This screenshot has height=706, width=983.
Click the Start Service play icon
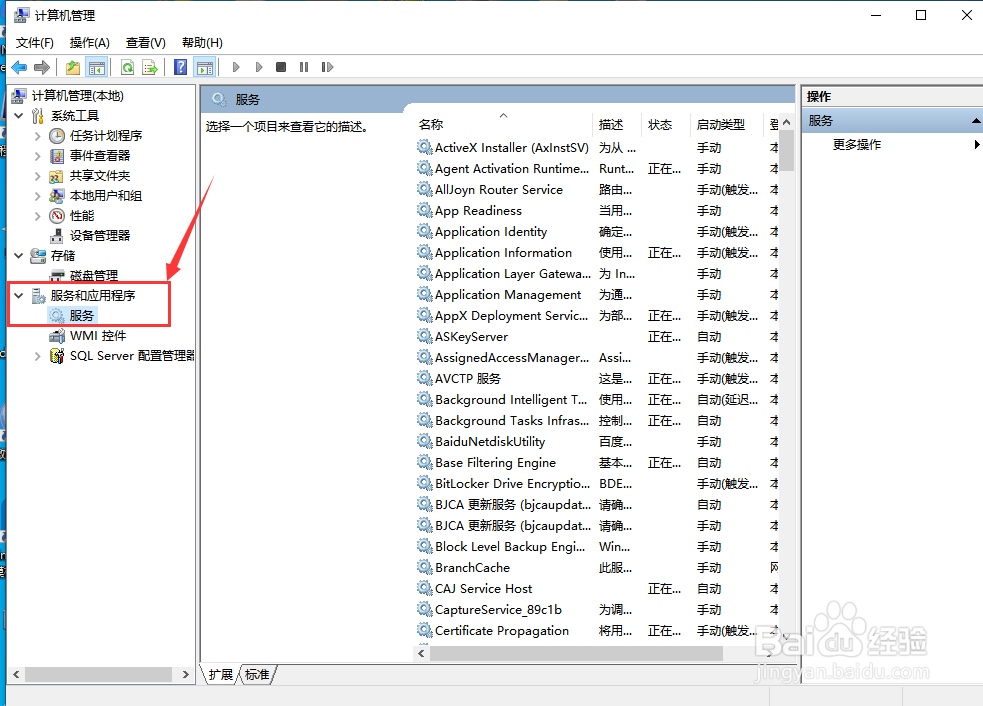click(x=236, y=67)
